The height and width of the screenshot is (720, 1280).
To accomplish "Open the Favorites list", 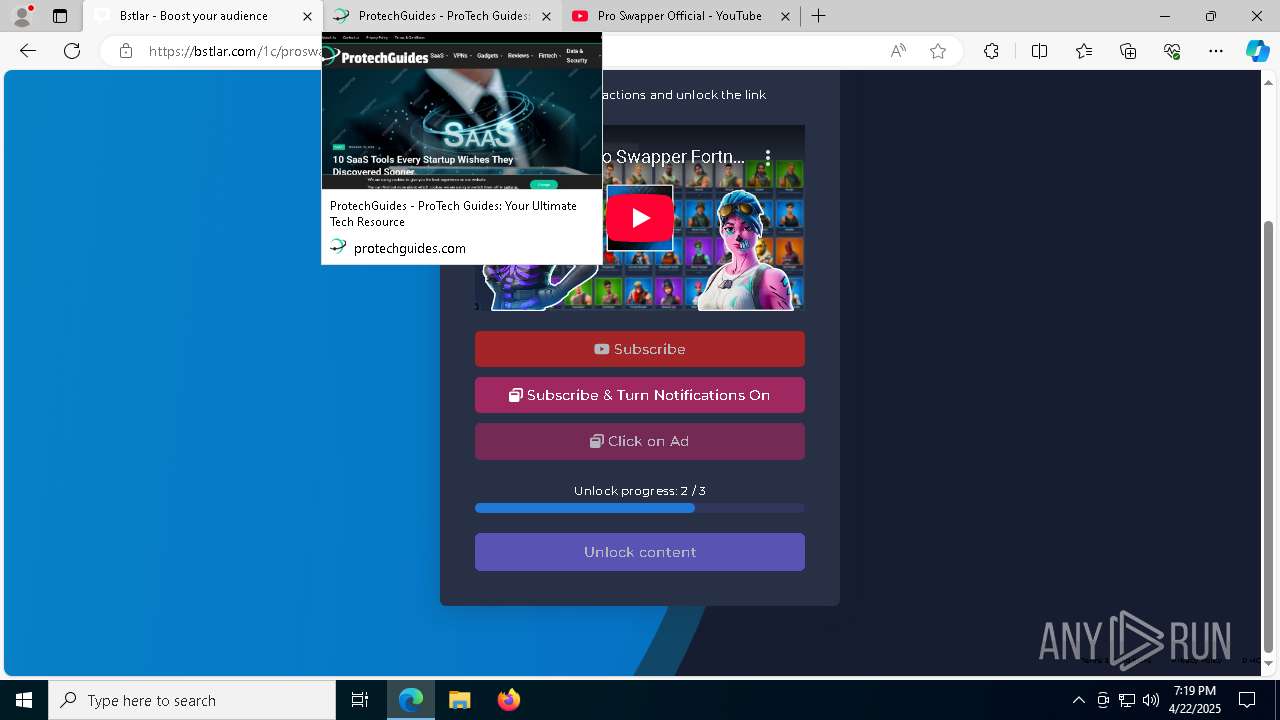I will [x=1084, y=51].
